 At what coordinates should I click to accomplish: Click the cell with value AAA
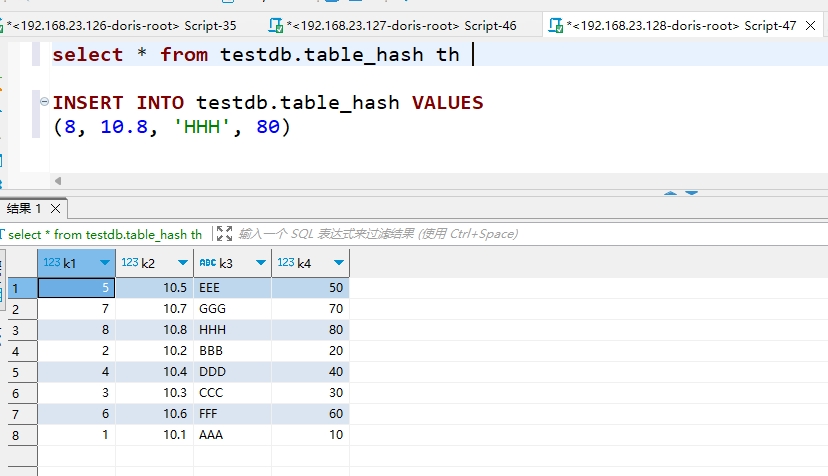(x=232, y=435)
